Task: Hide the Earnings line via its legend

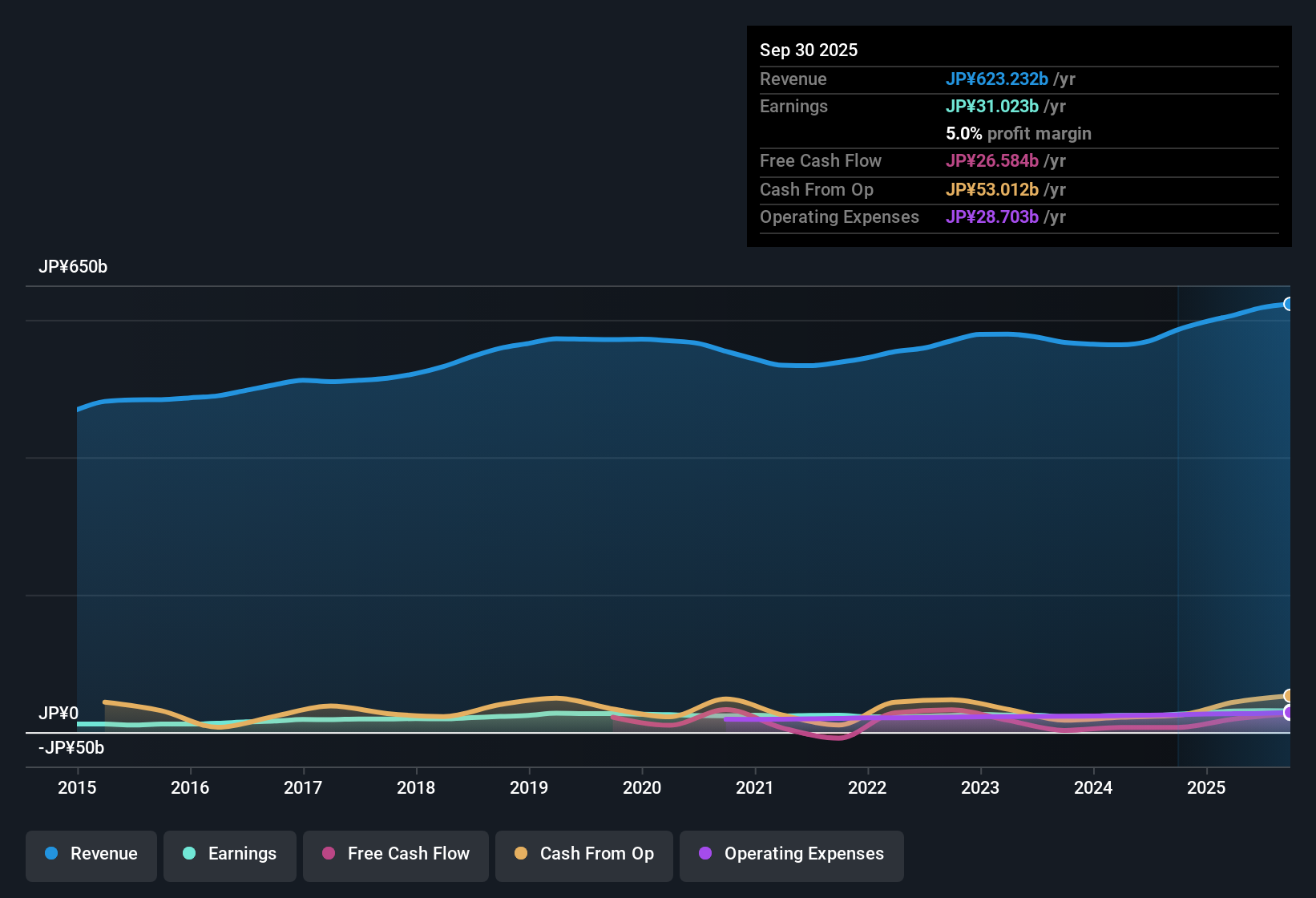Action: 230,855
